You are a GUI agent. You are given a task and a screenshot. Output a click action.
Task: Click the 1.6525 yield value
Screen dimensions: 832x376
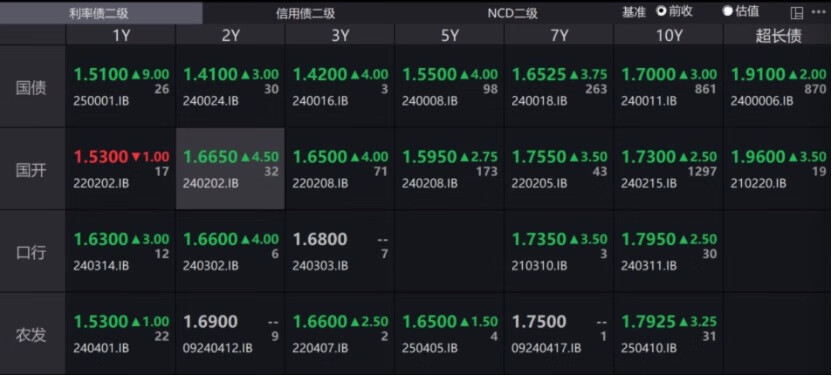(539, 75)
